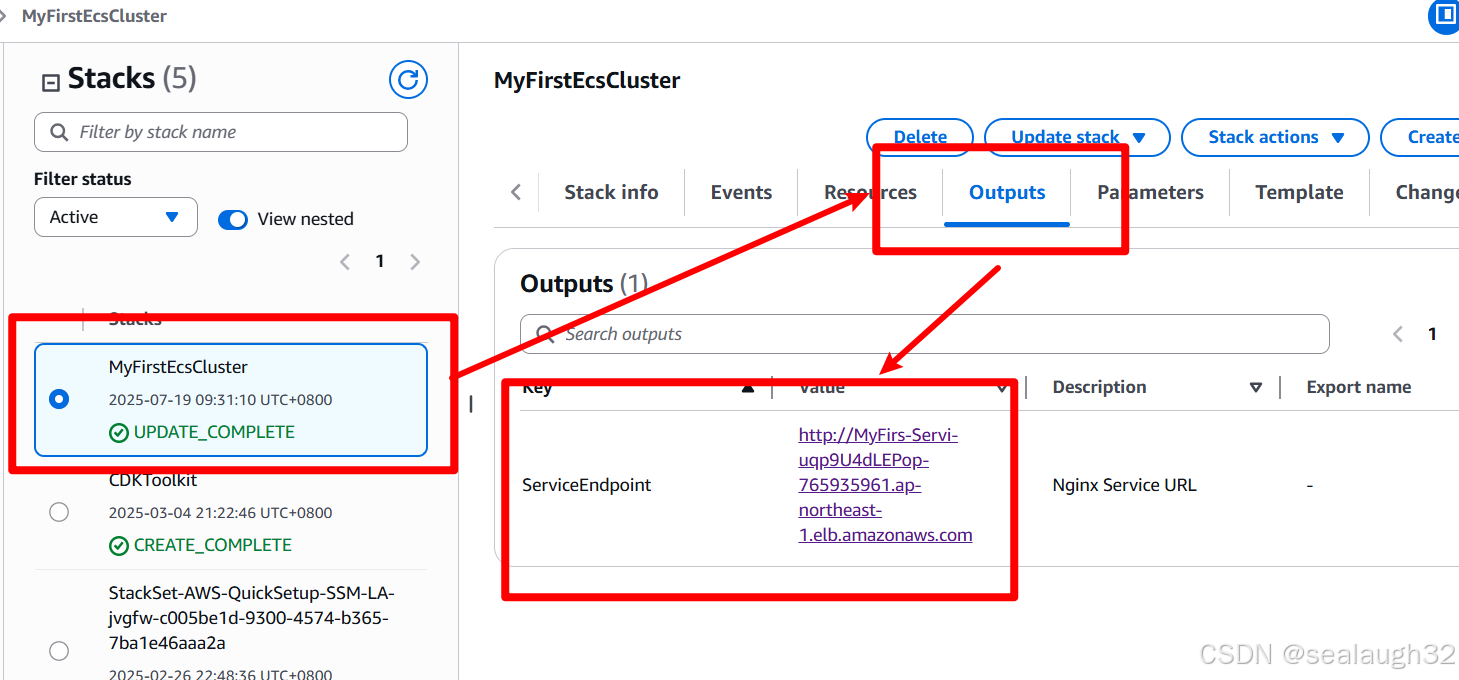
Task: Click the MyFirstEcsCluster breadcrumb at top
Action: [94, 16]
